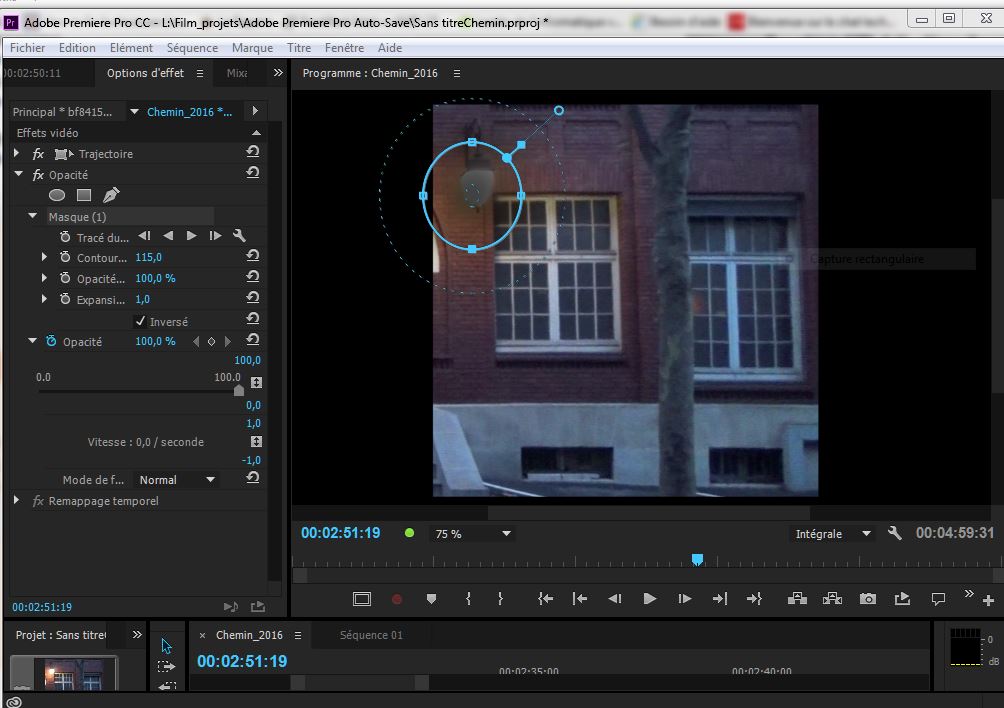Toggle the Contour progressif stopwatch
The height and width of the screenshot is (708, 1004).
[65, 258]
